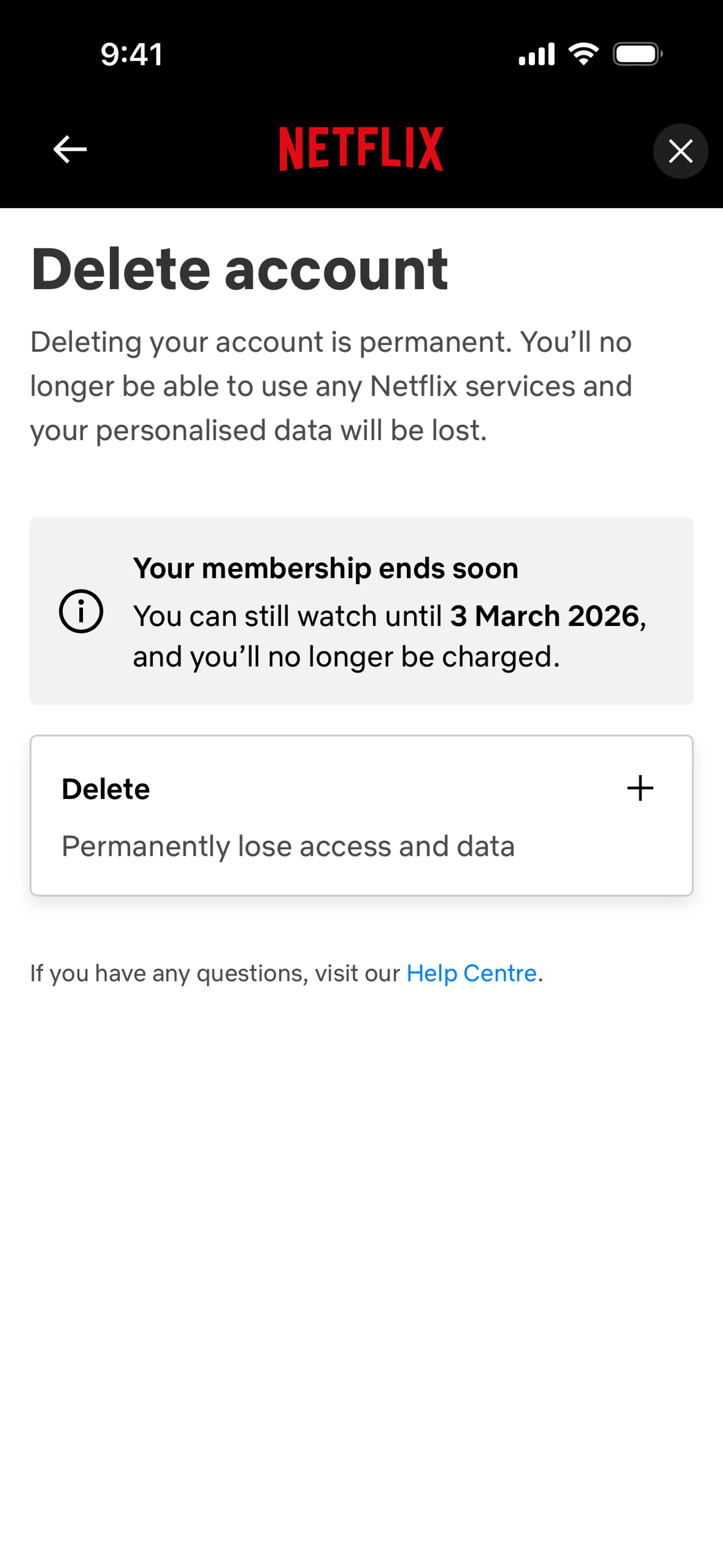
Task: Close the Delete account screen
Action: (x=680, y=151)
